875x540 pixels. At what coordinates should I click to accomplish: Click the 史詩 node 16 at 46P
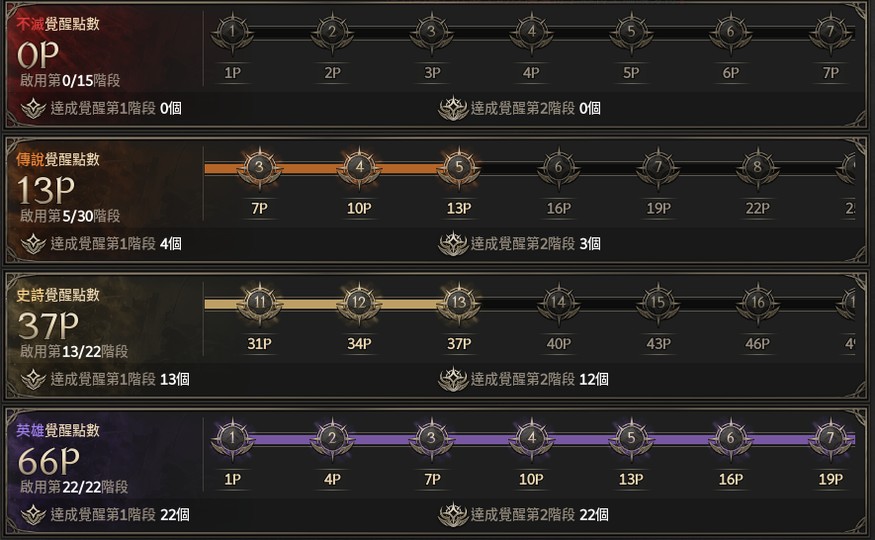[x=757, y=303]
